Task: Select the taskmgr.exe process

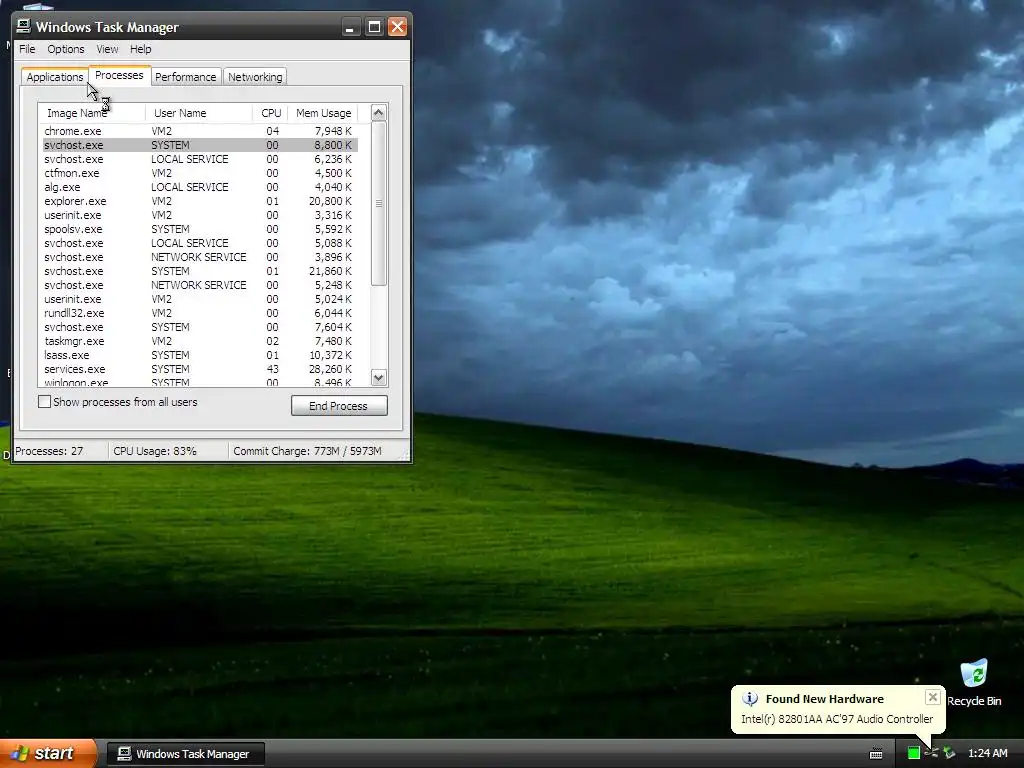Action: (200, 341)
